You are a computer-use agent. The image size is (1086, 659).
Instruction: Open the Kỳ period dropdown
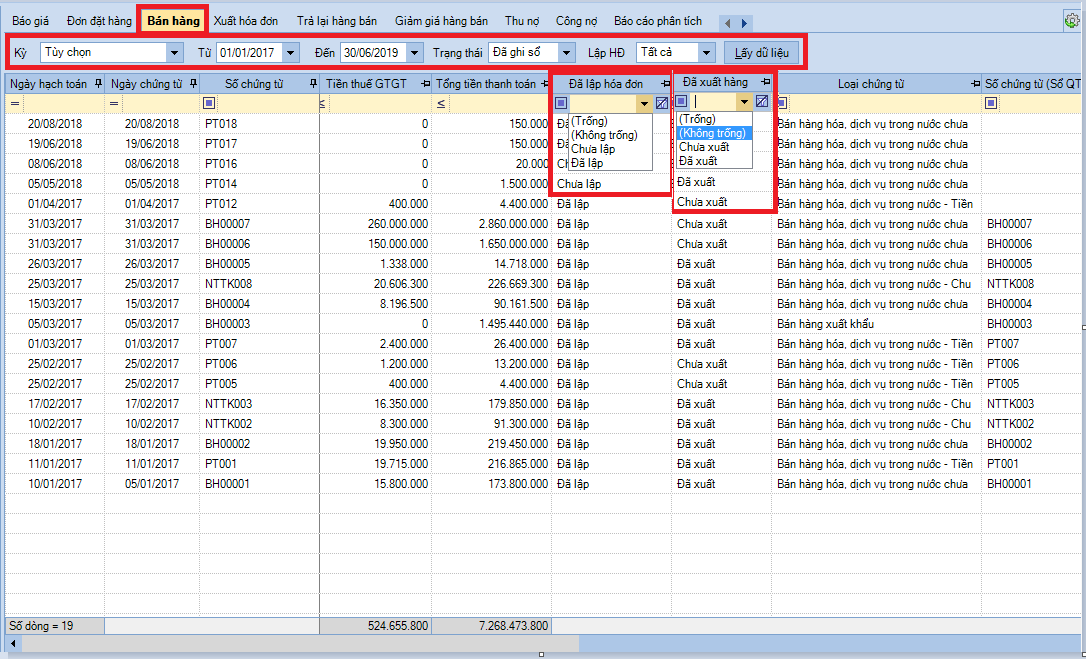pos(174,52)
